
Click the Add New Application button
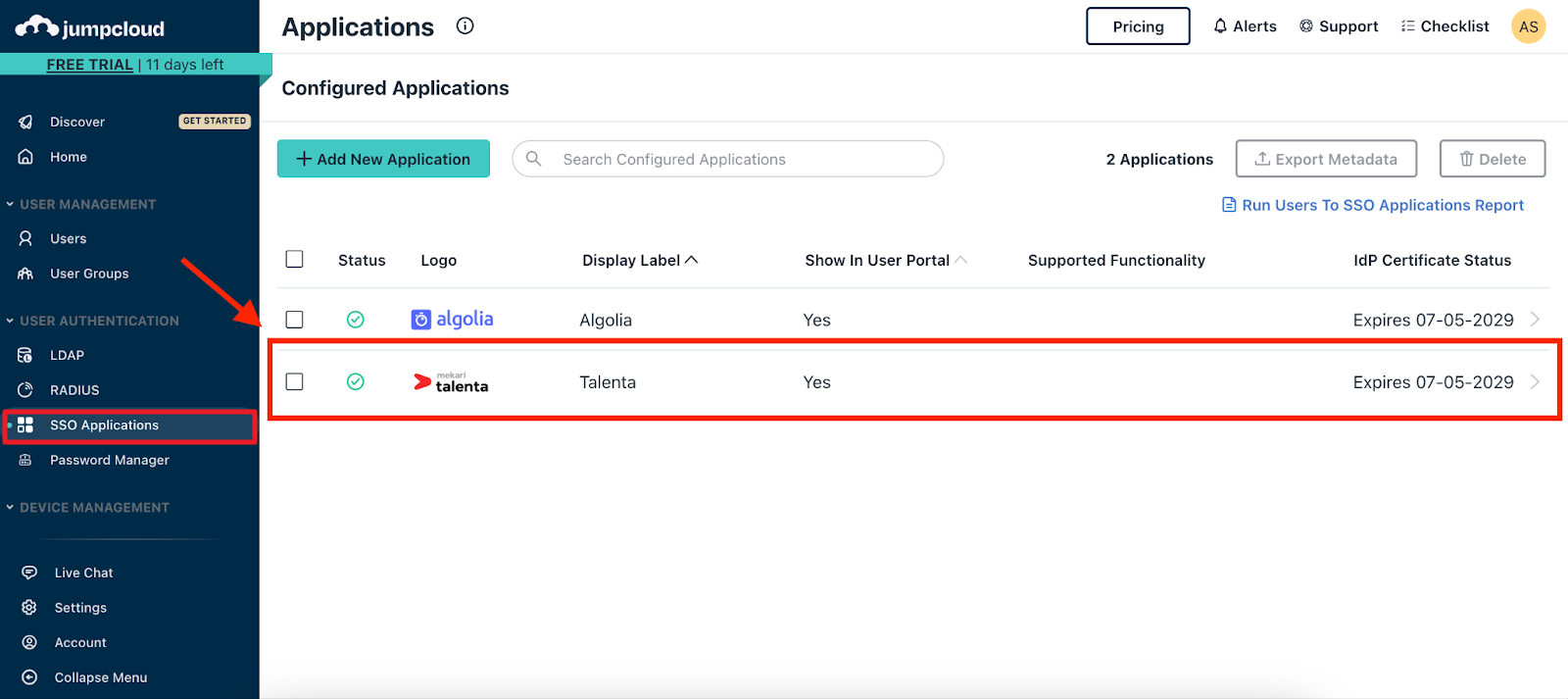pos(383,159)
